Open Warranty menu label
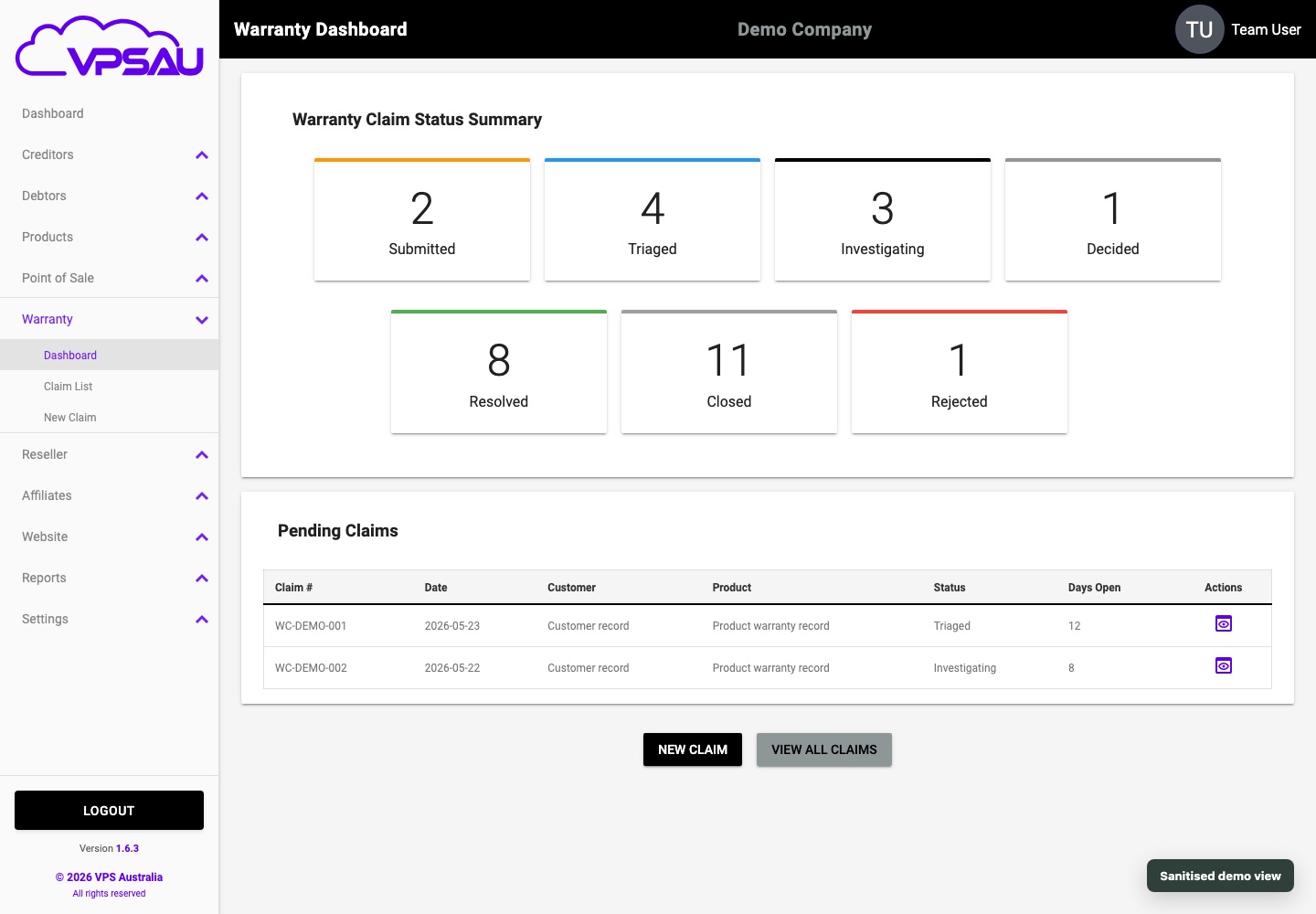 click(48, 319)
